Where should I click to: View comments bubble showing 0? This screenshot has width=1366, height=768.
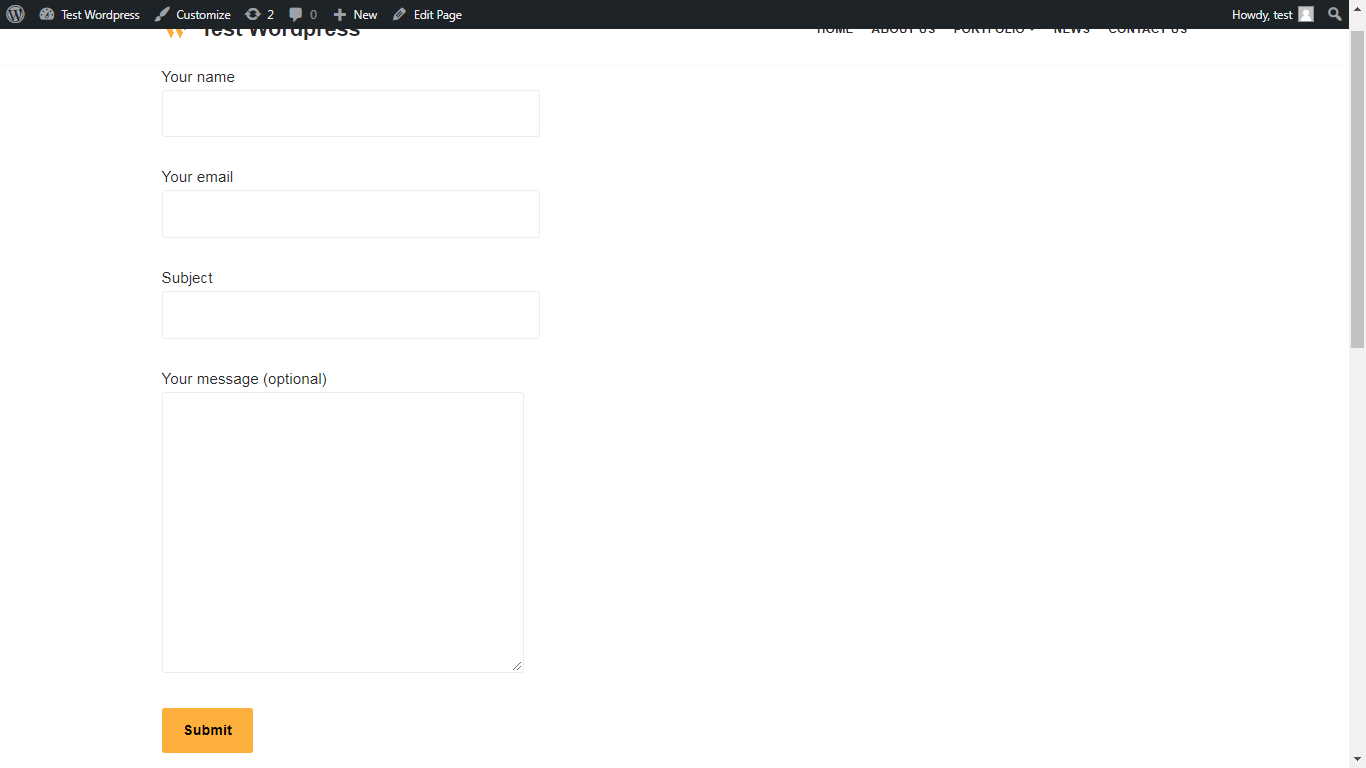(303, 14)
